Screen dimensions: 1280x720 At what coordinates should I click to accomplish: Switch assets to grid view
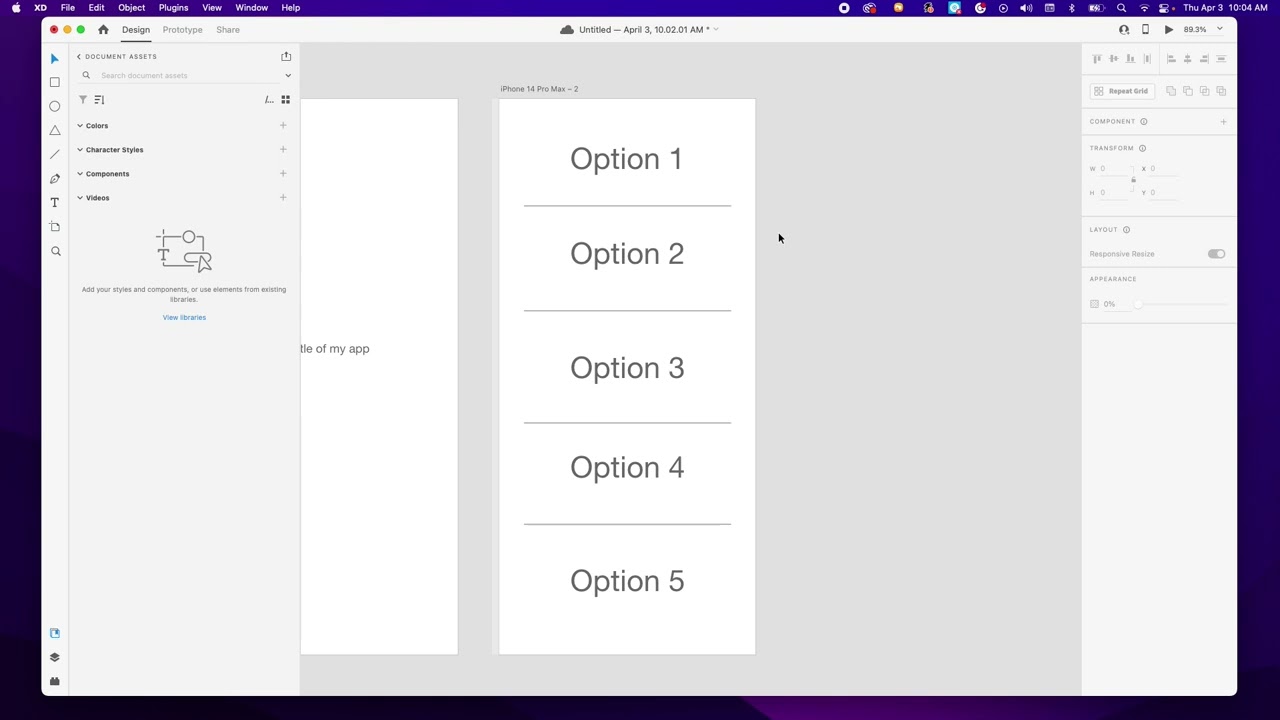(285, 100)
